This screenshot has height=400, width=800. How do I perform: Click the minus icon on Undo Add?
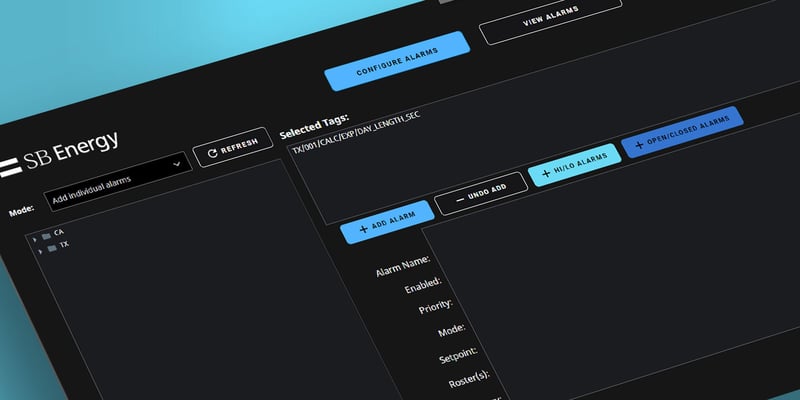click(x=460, y=199)
